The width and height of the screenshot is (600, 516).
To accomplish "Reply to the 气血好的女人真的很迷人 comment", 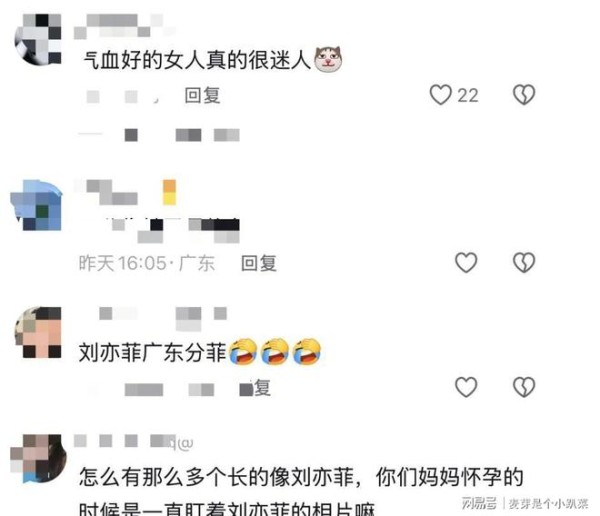I will click(202, 95).
